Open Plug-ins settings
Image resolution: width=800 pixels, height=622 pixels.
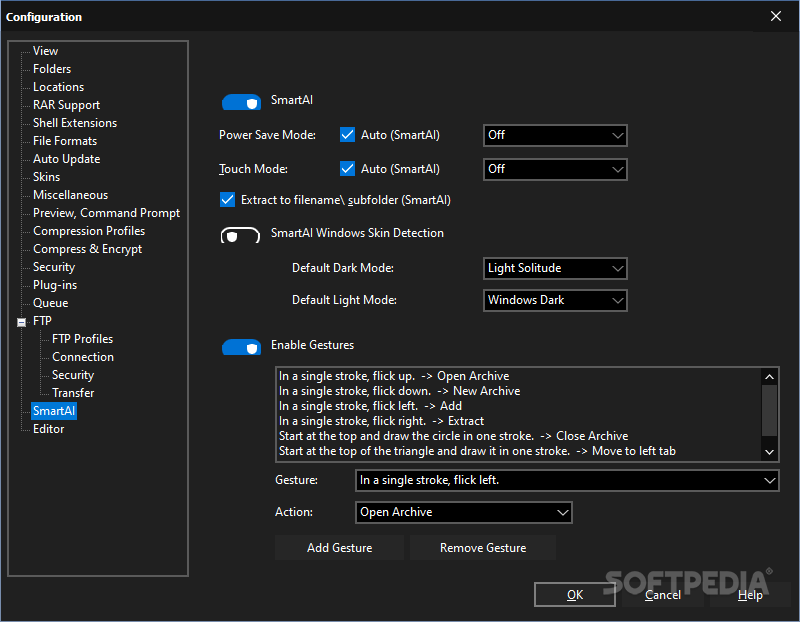click(55, 285)
